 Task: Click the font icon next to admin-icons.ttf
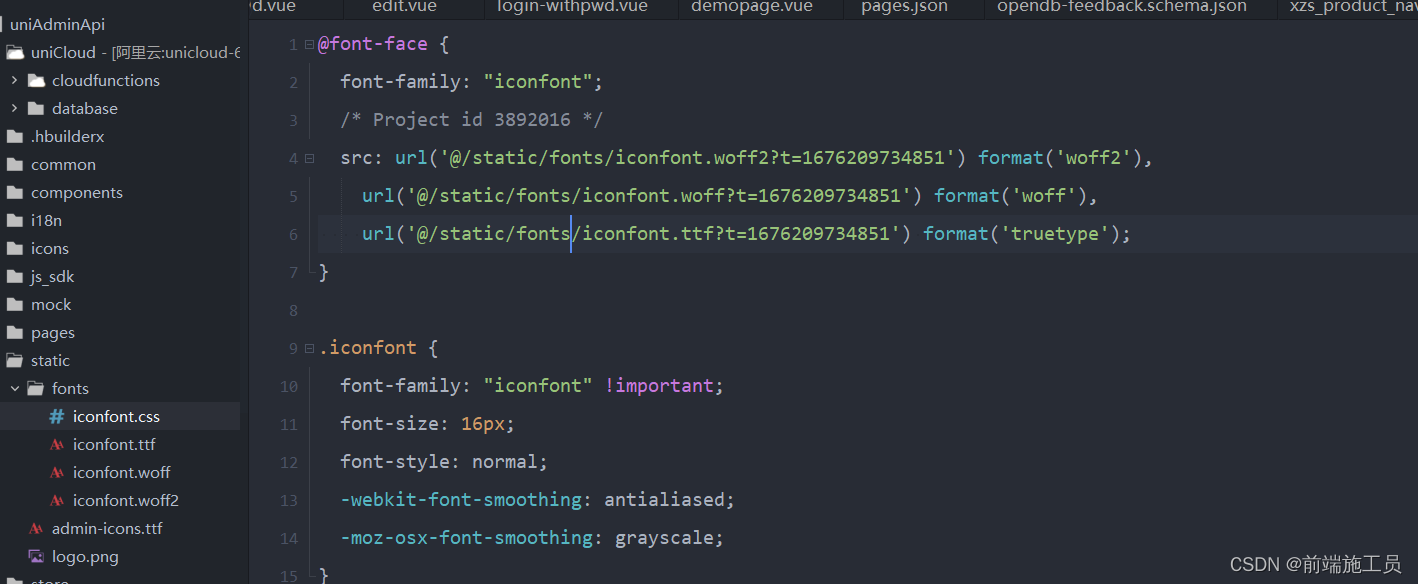pos(35,528)
